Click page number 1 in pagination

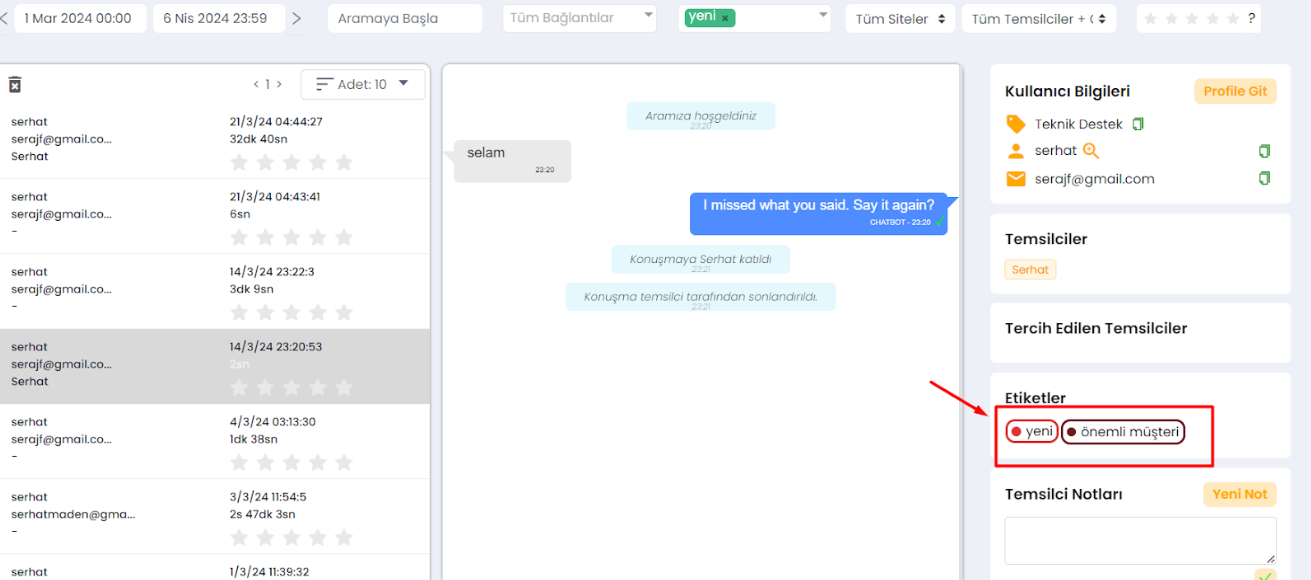tap(268, 85)
